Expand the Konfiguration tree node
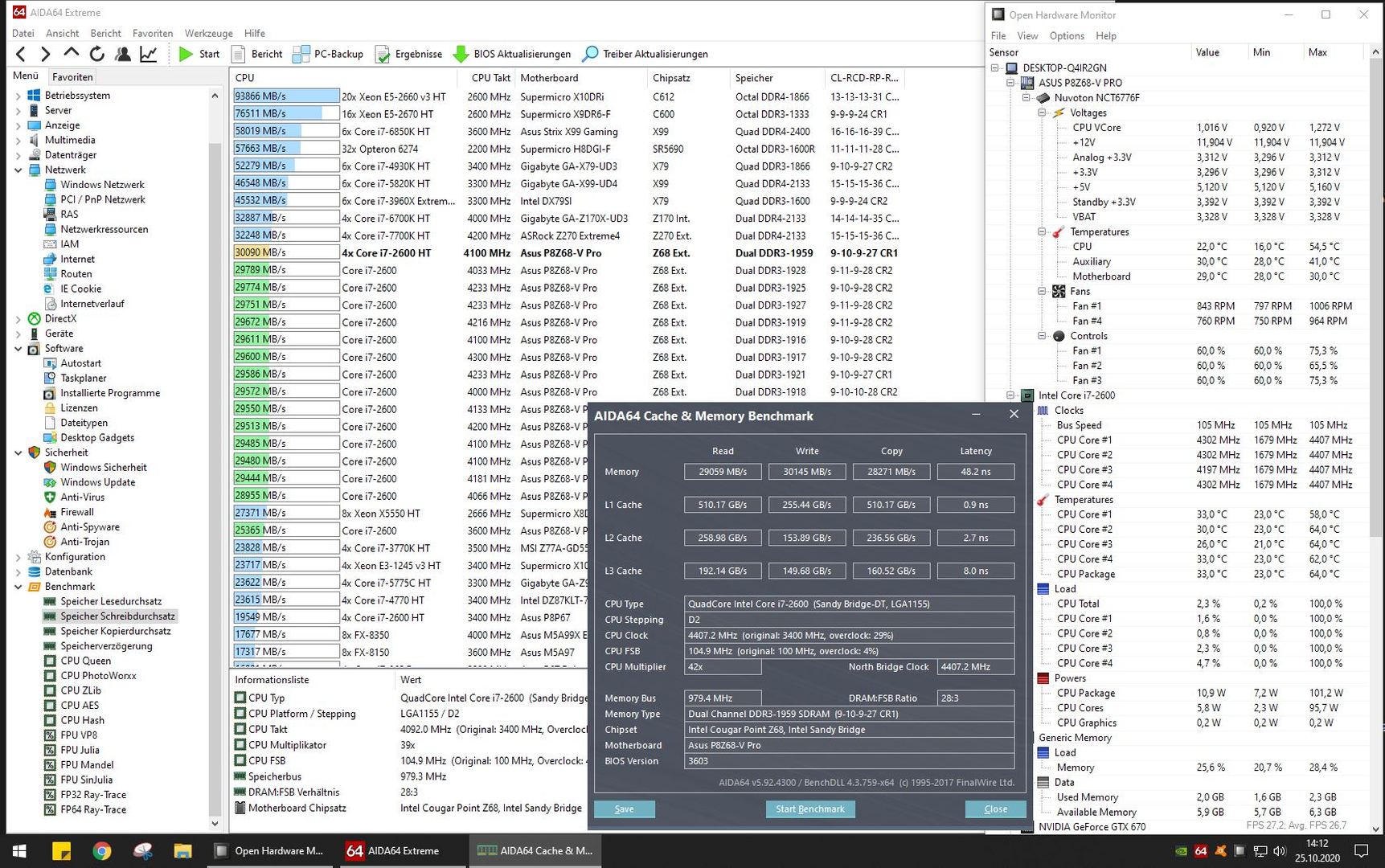Screen dimensions: 1385x868 (18, 557)
